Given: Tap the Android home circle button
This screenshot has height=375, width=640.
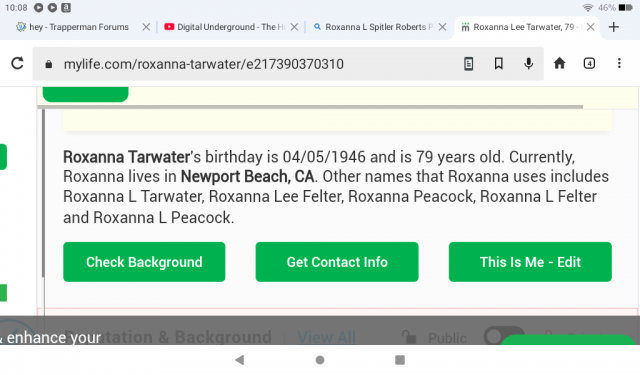Looking at the screenshot, I should (320, 360).
